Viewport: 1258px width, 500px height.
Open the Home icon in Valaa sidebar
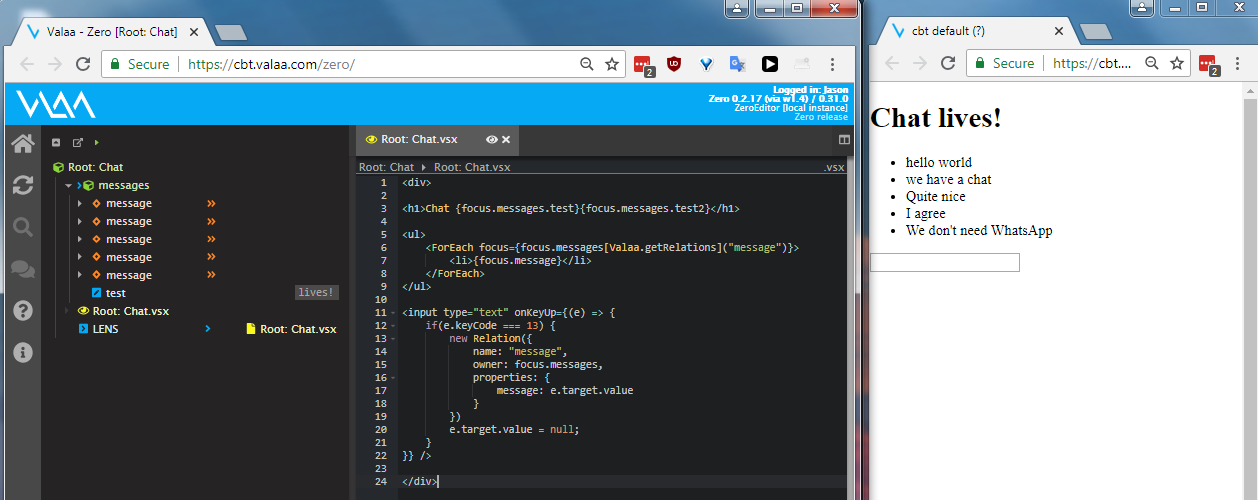22,143
